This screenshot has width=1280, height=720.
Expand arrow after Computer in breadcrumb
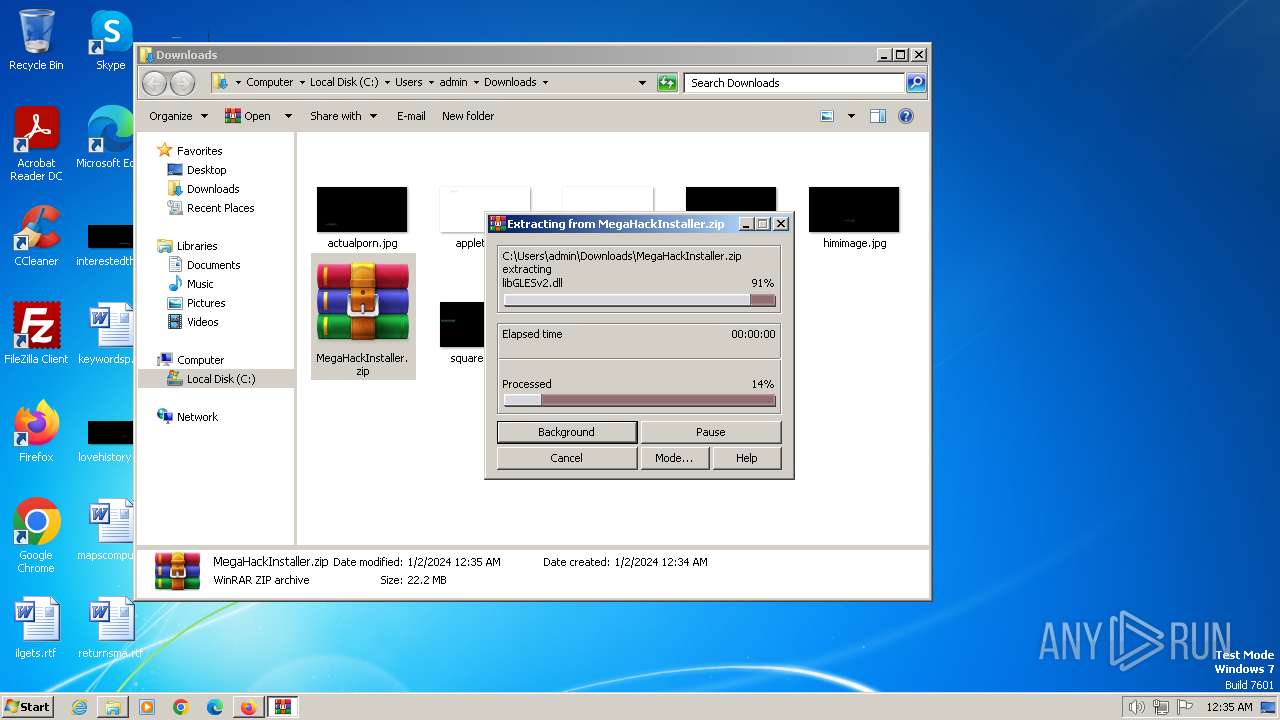(x=302, y=83)
